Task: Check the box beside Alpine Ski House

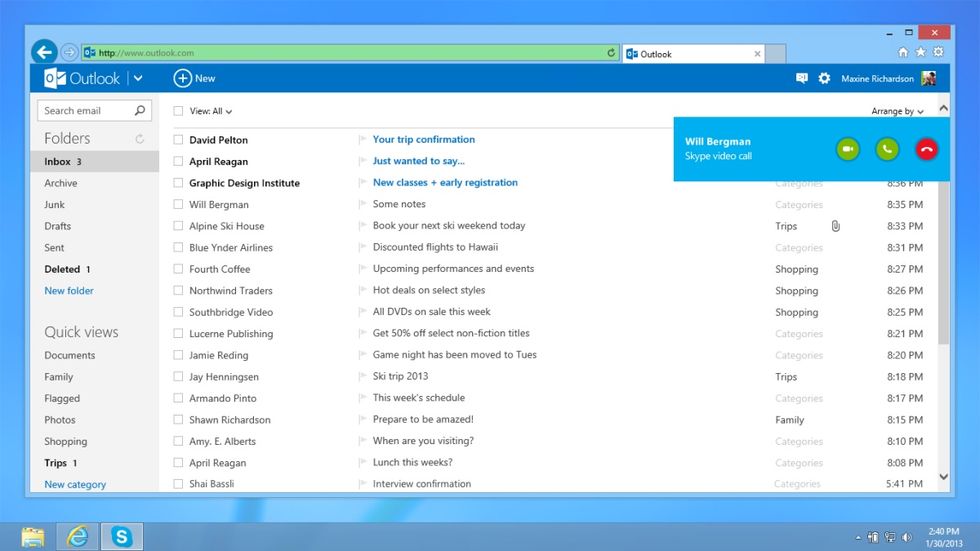Action: point(178,226)
